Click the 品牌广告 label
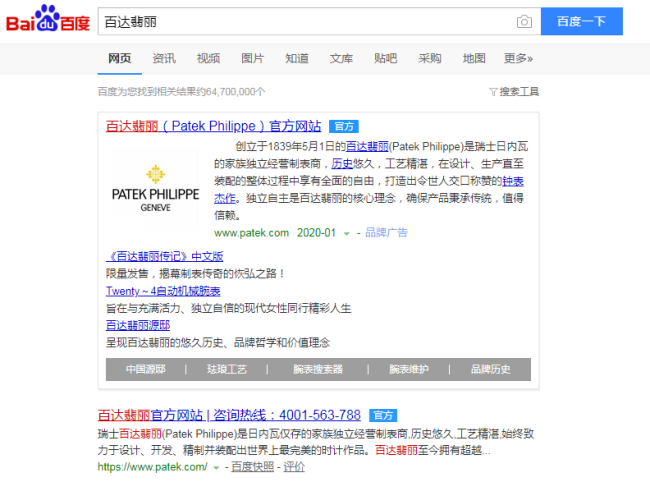 tap(386, 233)
